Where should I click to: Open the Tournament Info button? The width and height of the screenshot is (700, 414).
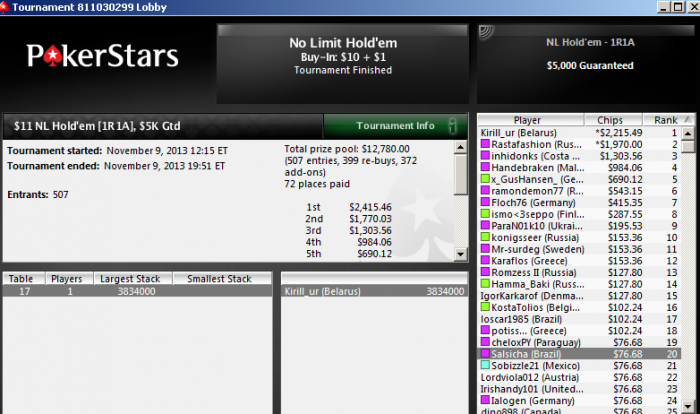click(x=395, y=126)
